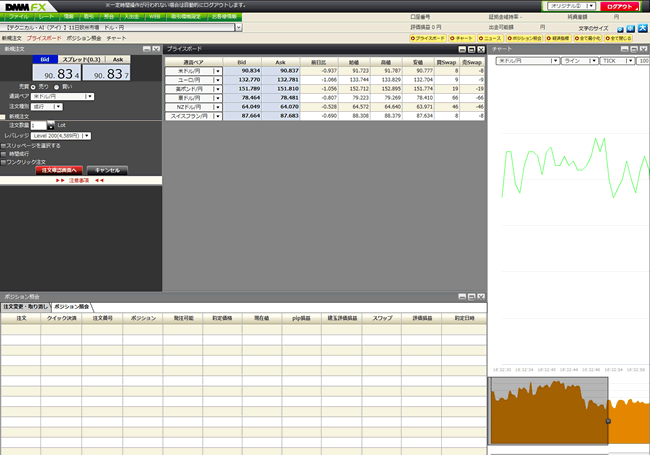This screenshot has height=455, width=650.
Task: Click the 全て閉じる button
Action: click(618, 38)
